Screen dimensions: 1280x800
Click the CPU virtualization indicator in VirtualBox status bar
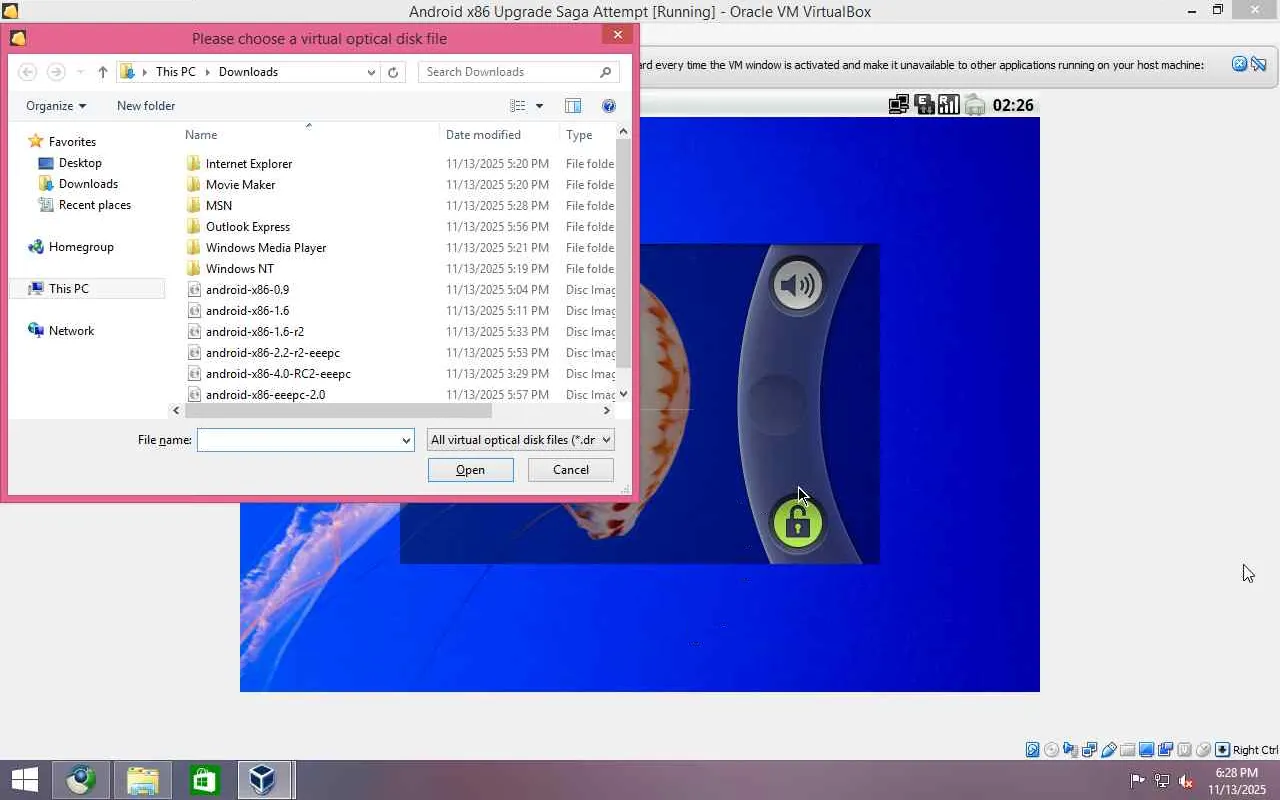[1185, 750]
